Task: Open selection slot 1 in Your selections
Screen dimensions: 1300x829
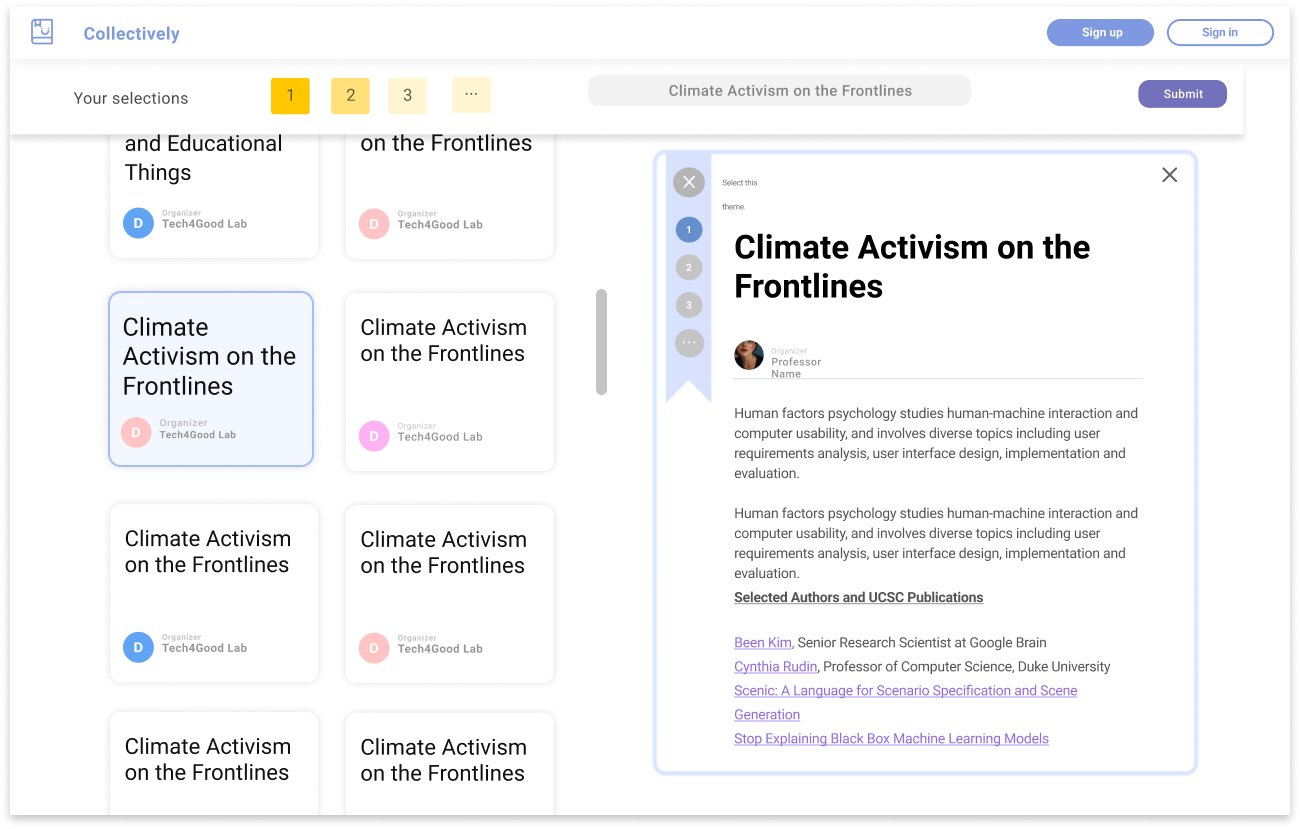Action: [x=290, y=96]
